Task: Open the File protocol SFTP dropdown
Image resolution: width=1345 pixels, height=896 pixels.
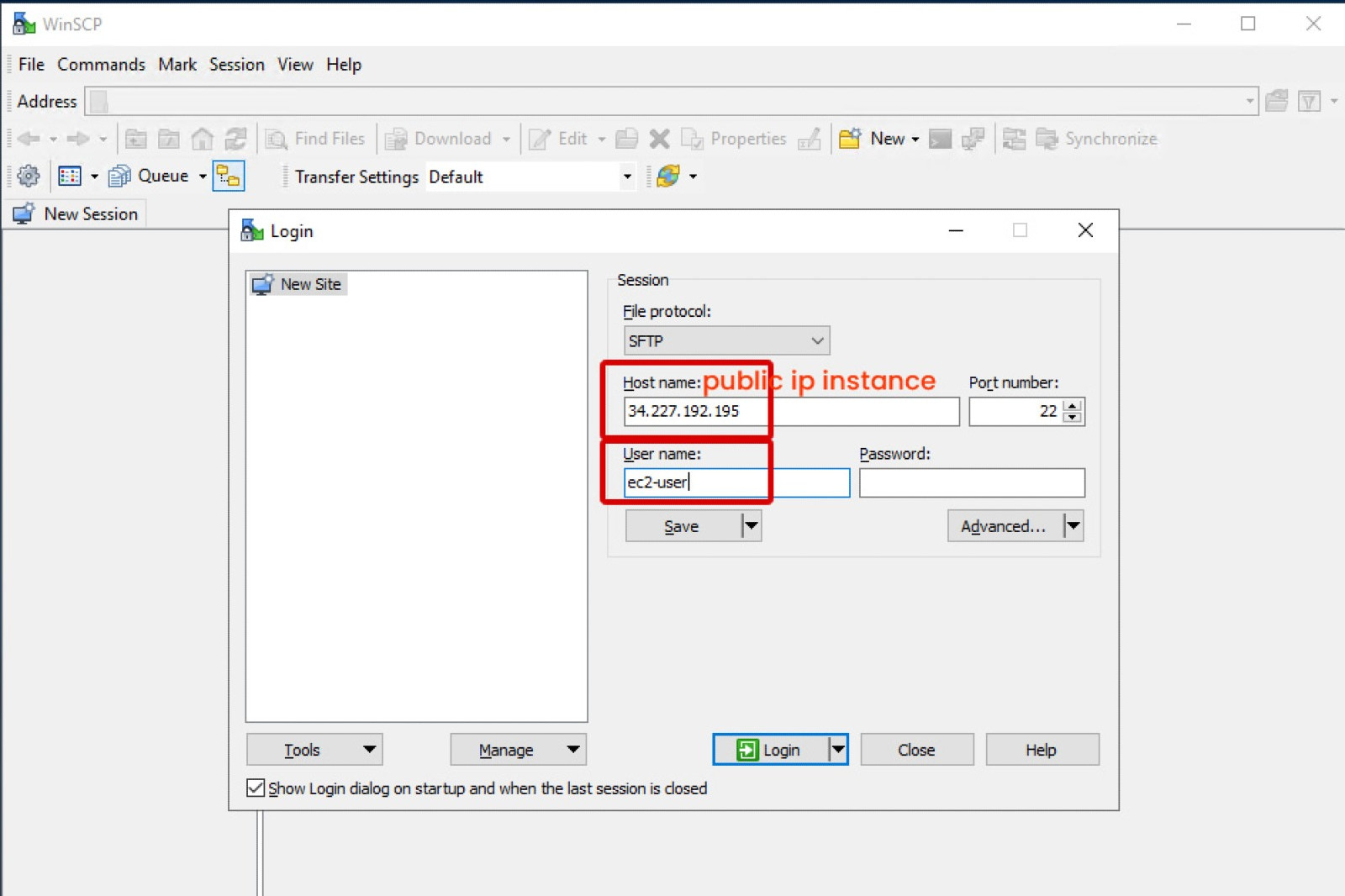Action: click(x=726, y=340)
